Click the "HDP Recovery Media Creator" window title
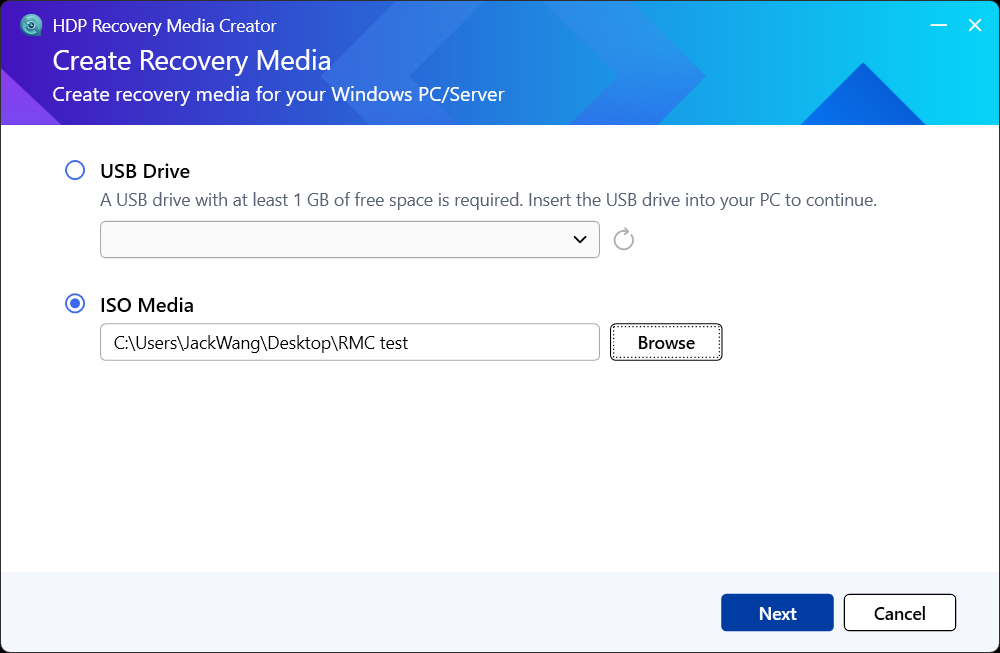Screen dimensions: 1000x653 pos(164,26)
